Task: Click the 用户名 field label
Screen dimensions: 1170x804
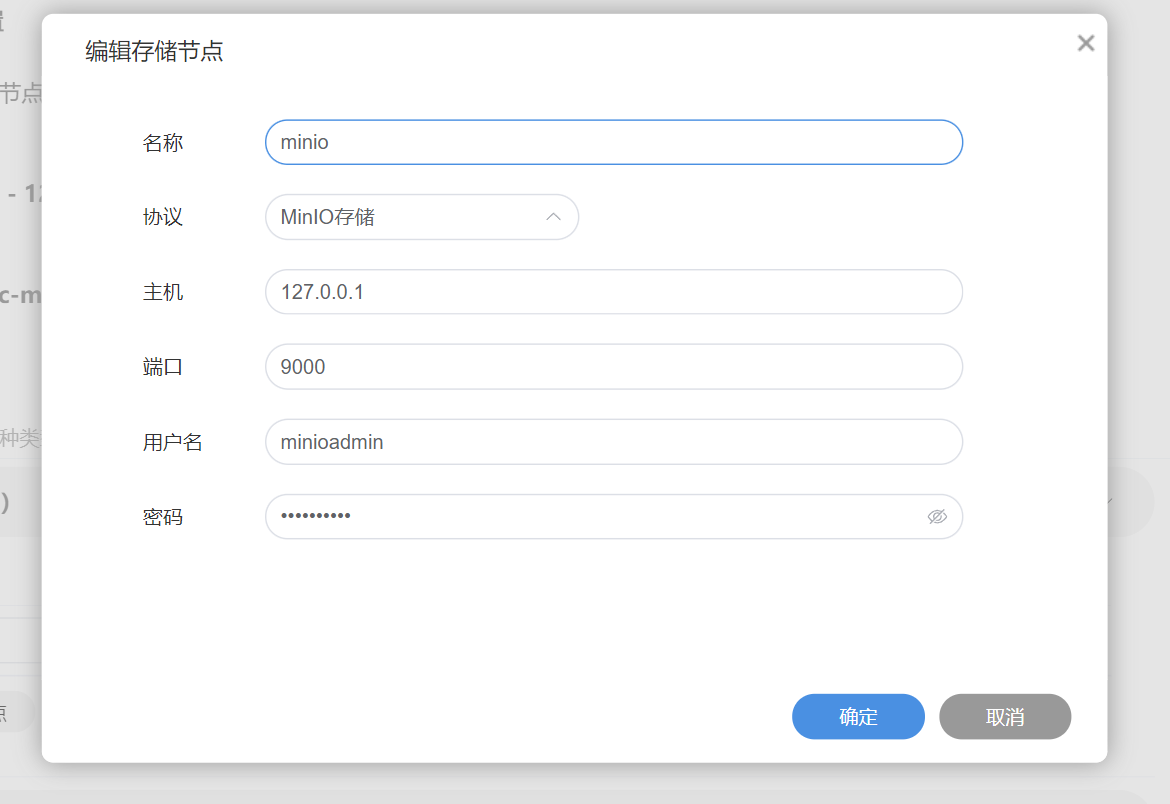Action: [x=173, y=442]
